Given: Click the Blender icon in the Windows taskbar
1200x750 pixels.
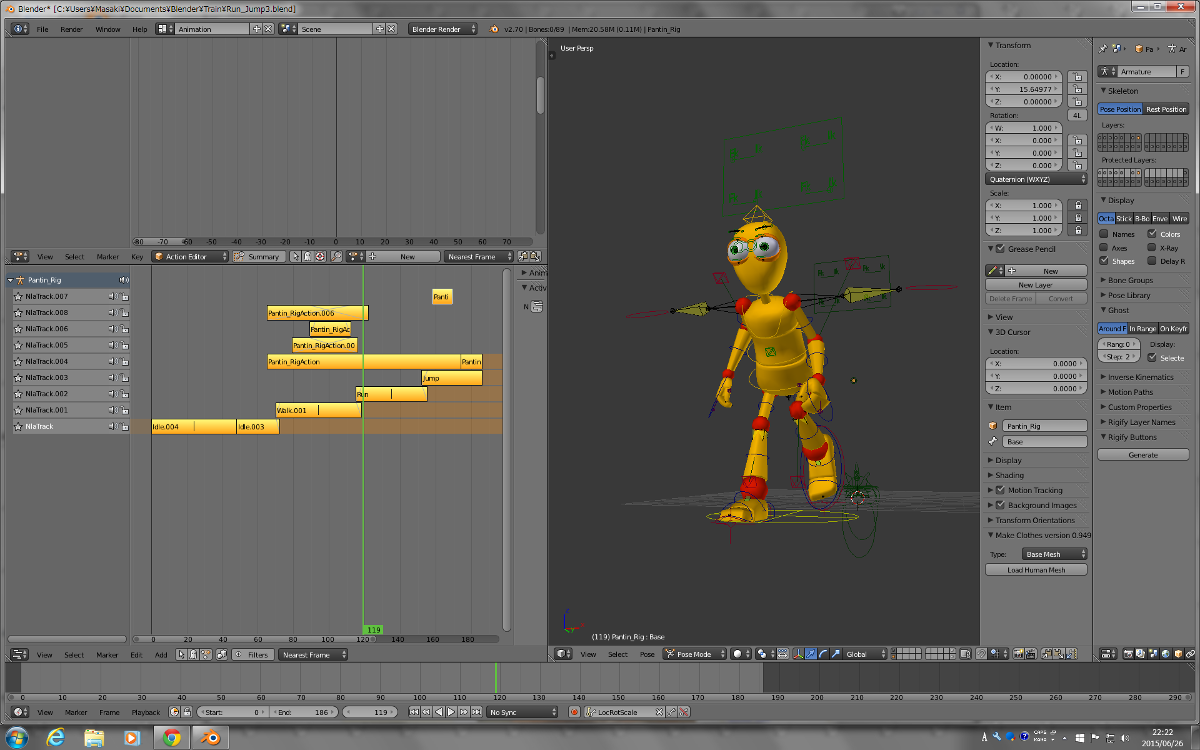Looking at the screenshot, I should (x=211, y=738).
